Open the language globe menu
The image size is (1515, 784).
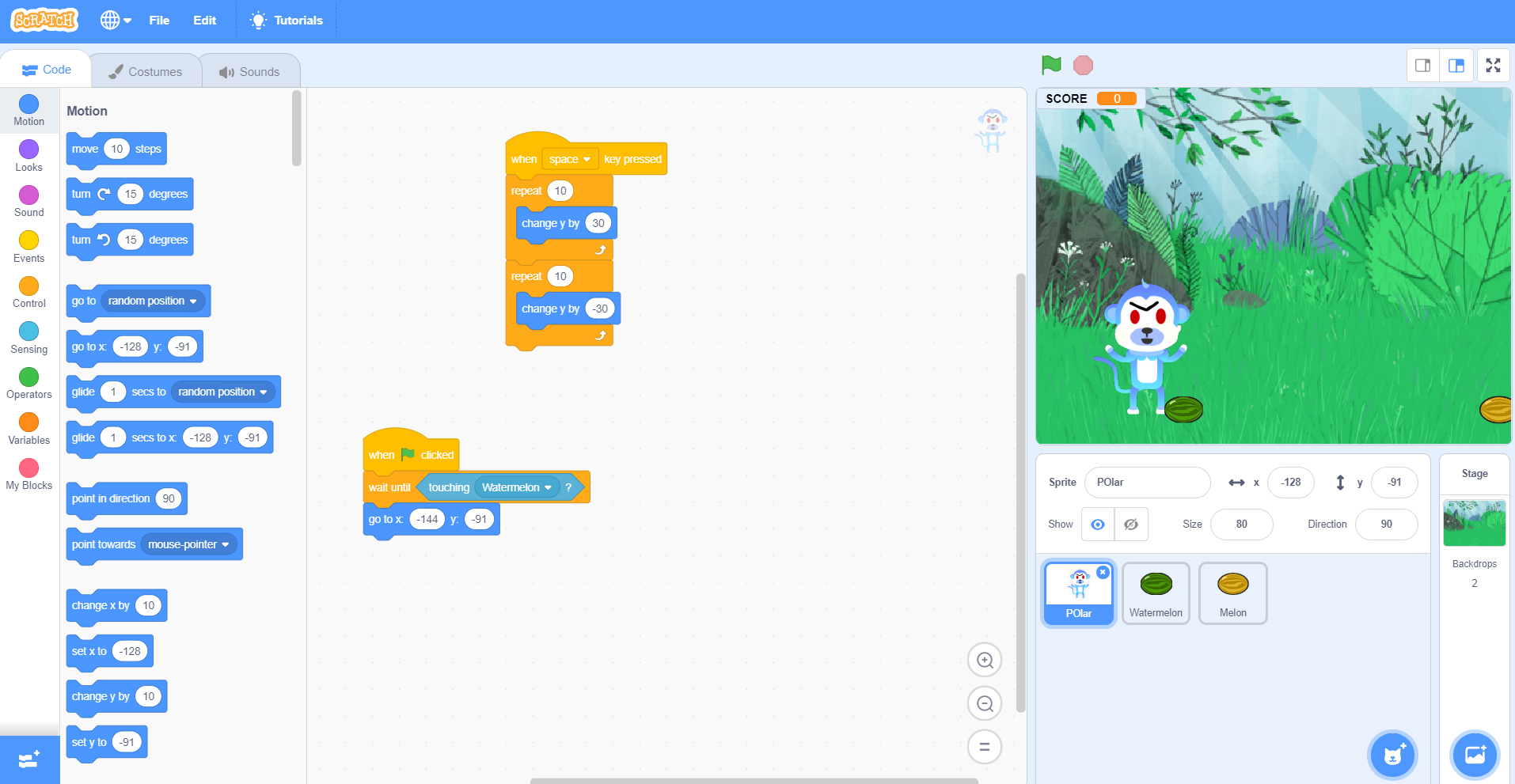click(116, 21)
